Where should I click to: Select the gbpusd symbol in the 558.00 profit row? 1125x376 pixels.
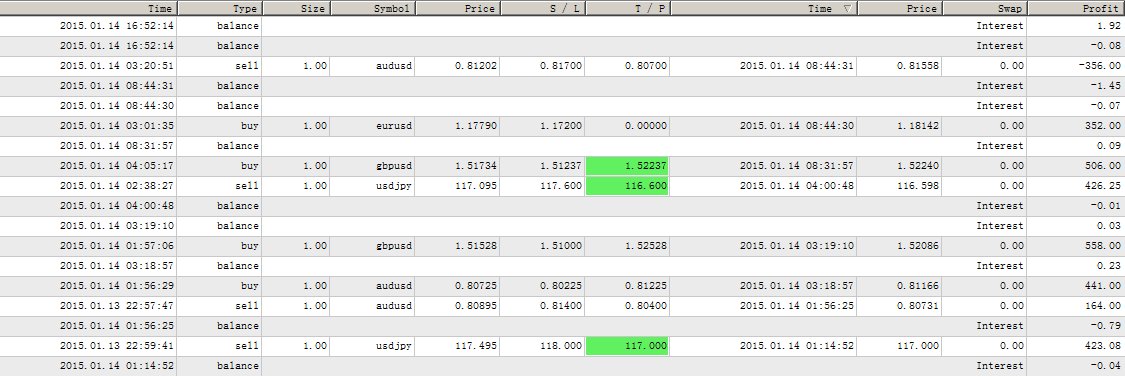(x=394, y=245)
